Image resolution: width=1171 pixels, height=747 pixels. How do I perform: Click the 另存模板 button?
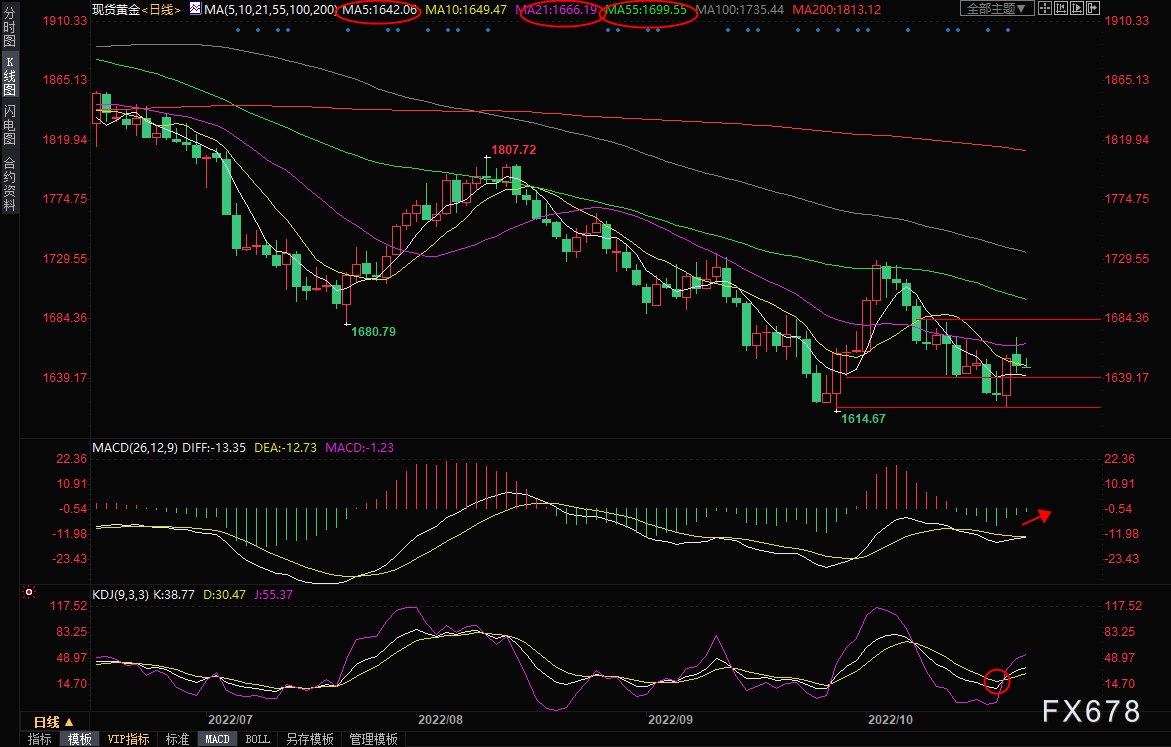click(x=310, y=739)
